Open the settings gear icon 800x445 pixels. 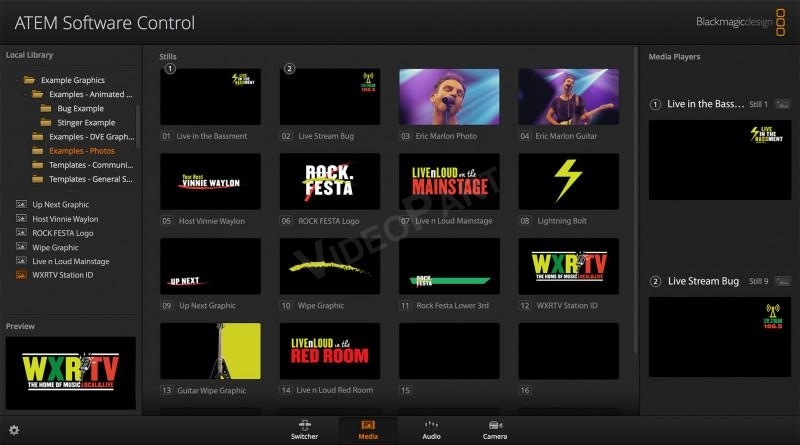14,430
